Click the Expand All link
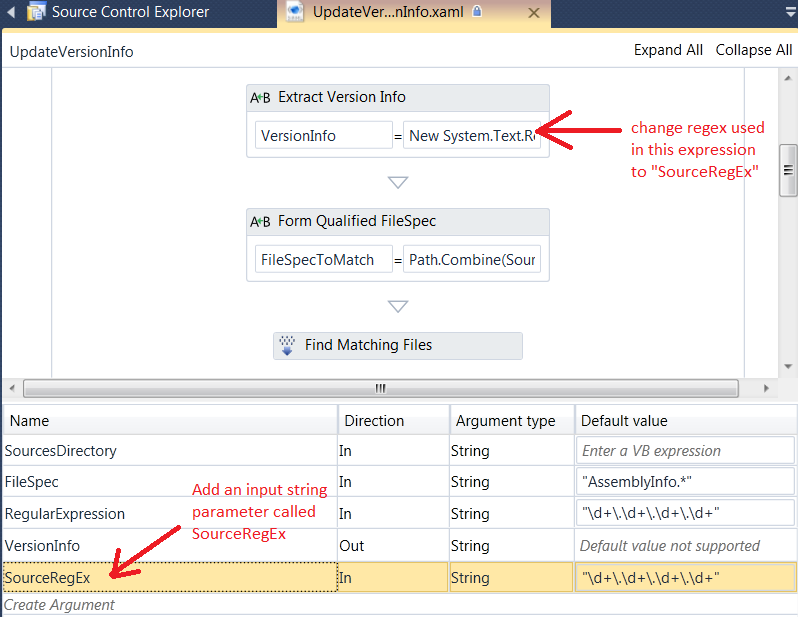Viewport: 798px width, 617px height. coord(668,50)
